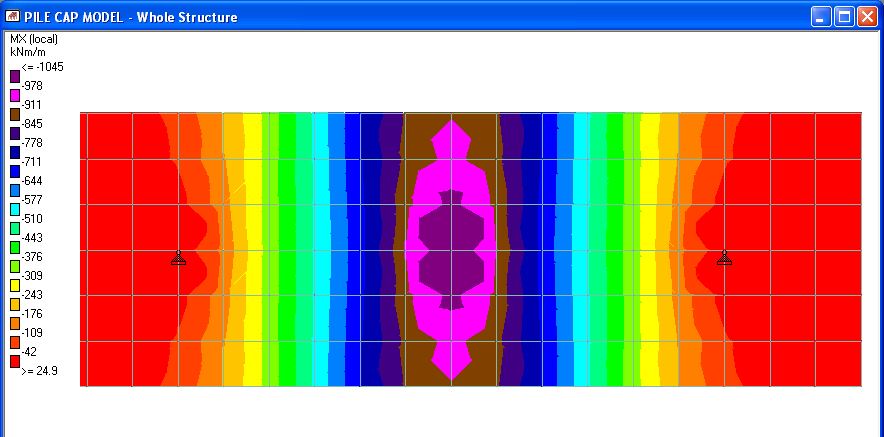This screenshot has height=437, width=884.
Task: Click the red legend swatch at >= 24.9
Action: pyautogui.click(x=15, y=361)
